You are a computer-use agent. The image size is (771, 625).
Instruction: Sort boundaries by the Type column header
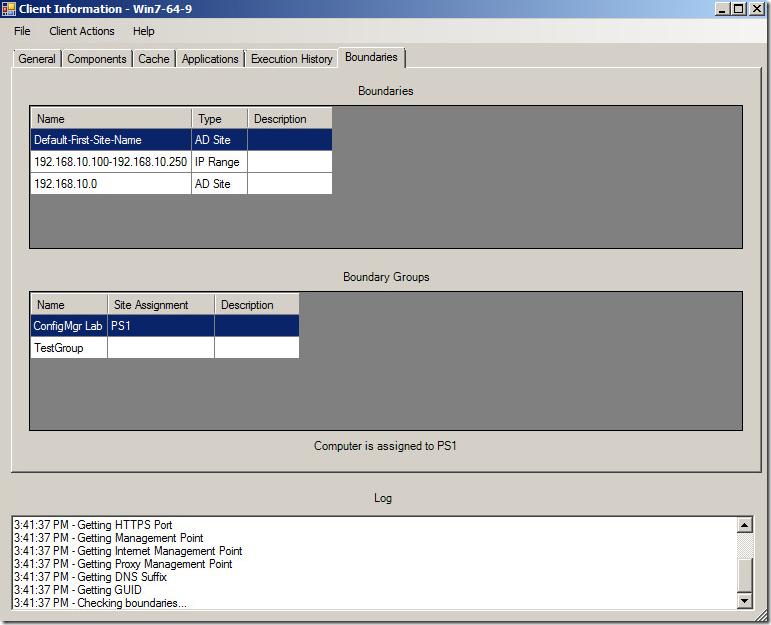(x=219, y=119)
